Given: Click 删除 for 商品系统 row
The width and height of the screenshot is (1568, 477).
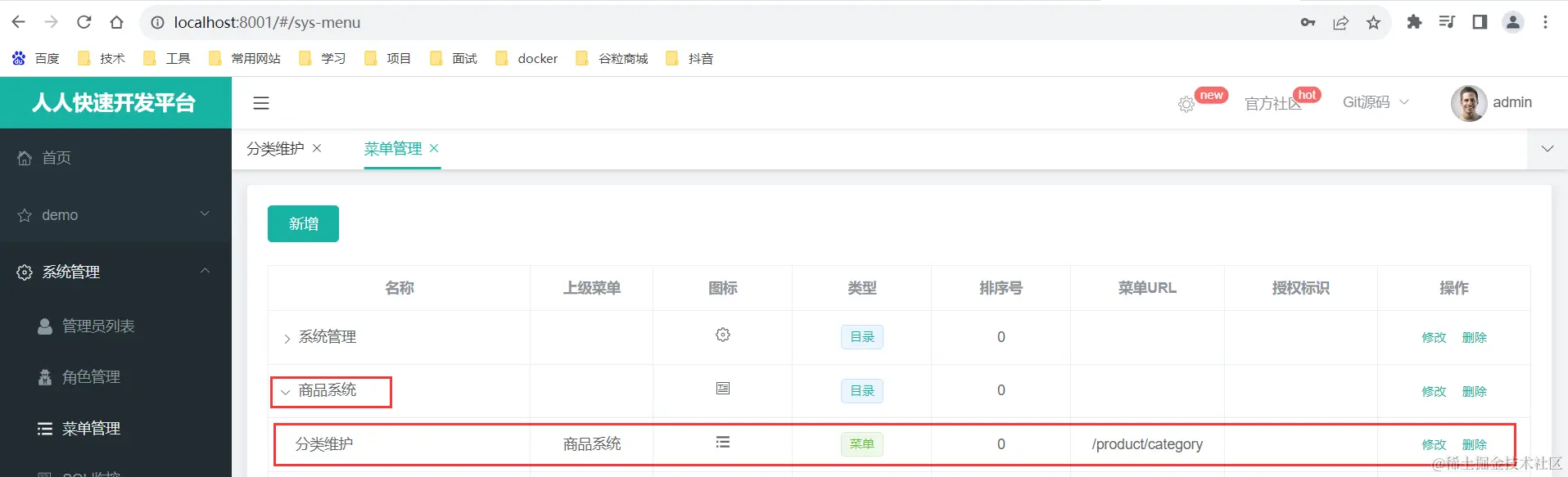Looking at the screenshot, I should point(1474,391).
